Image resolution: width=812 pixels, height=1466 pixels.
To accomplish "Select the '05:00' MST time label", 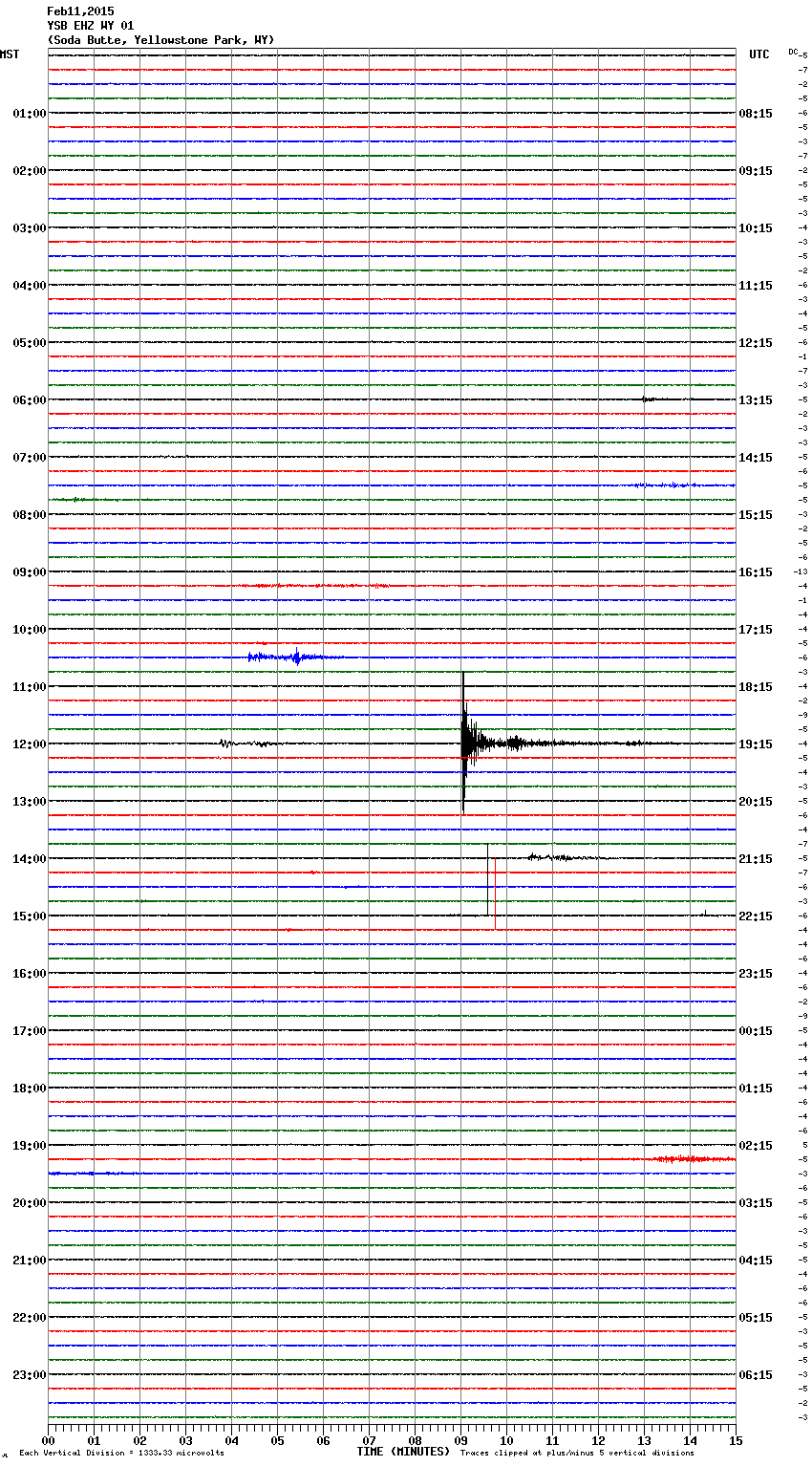I will coord(29,343).
